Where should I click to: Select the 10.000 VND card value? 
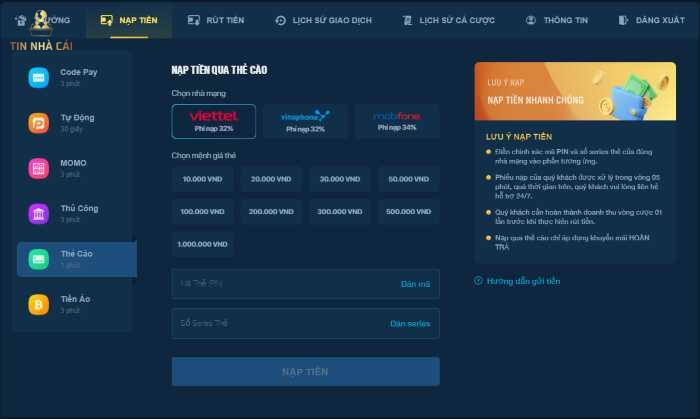tap(202, 179)
